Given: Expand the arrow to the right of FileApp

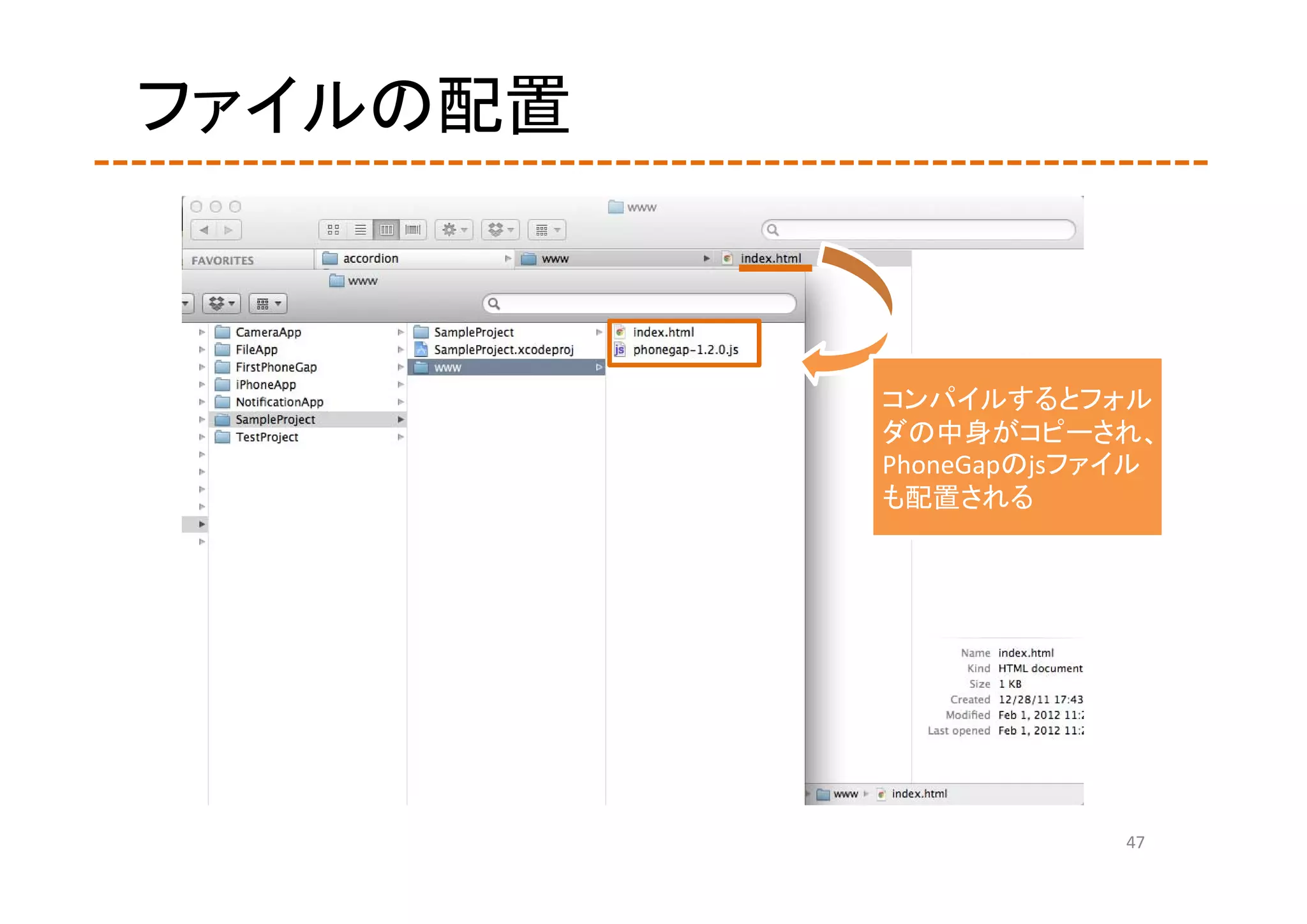Looking at the screenshot, I should (400, 350).
